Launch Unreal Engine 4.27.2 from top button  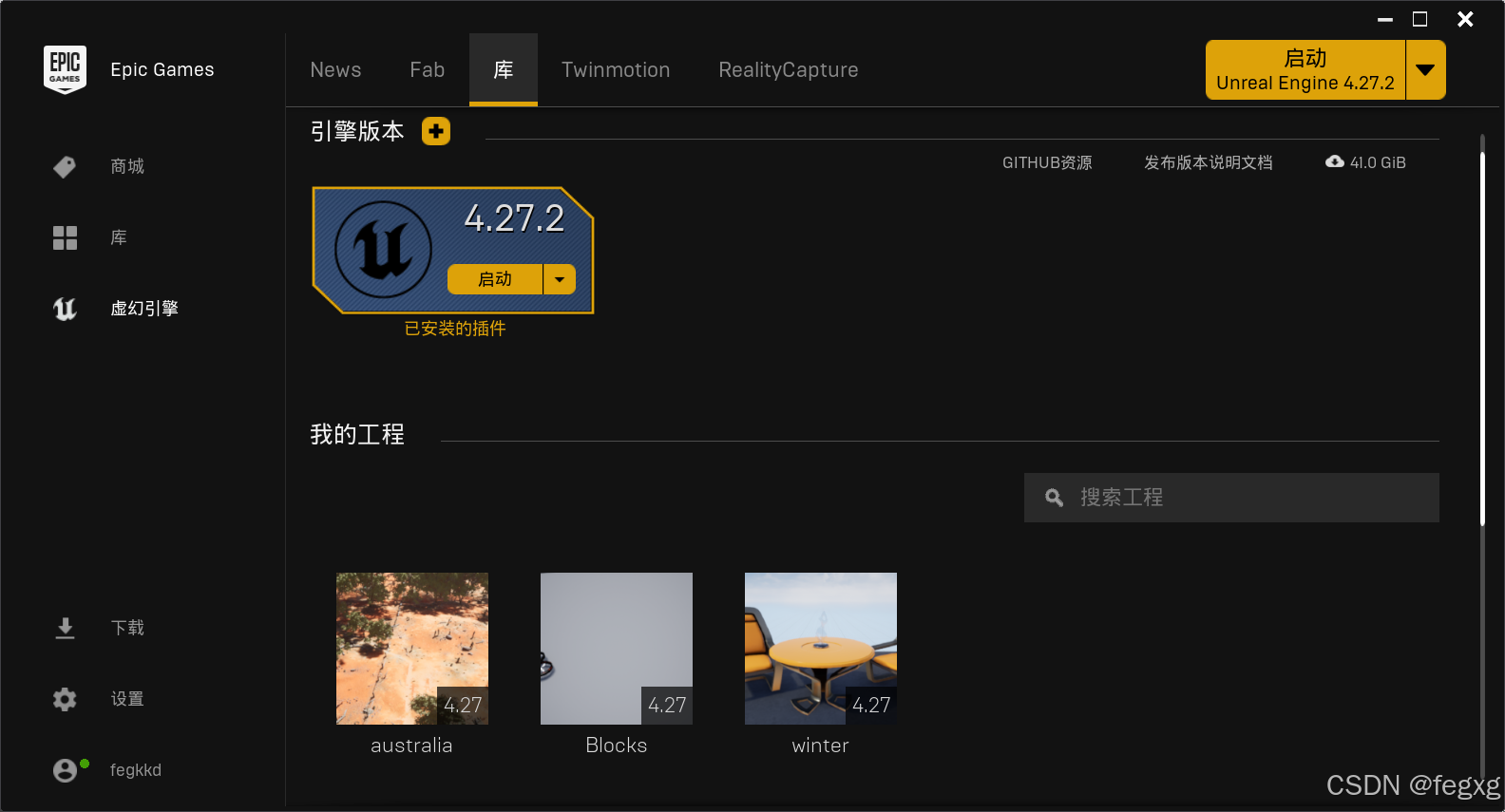coord(1305,70)
